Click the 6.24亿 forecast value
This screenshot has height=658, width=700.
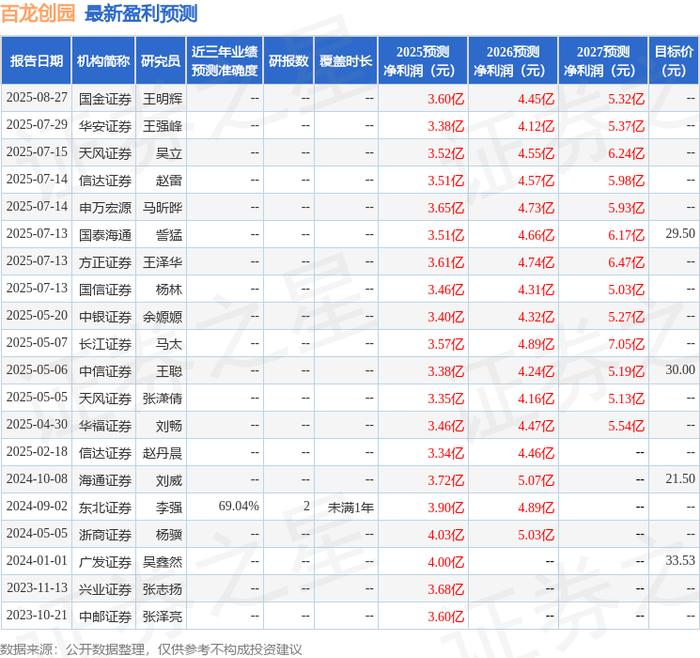pos(626,153)
